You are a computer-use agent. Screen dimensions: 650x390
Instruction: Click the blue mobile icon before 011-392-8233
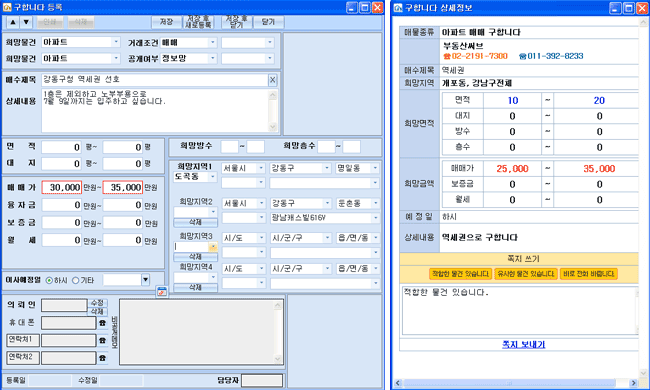(x=523, y=56)
